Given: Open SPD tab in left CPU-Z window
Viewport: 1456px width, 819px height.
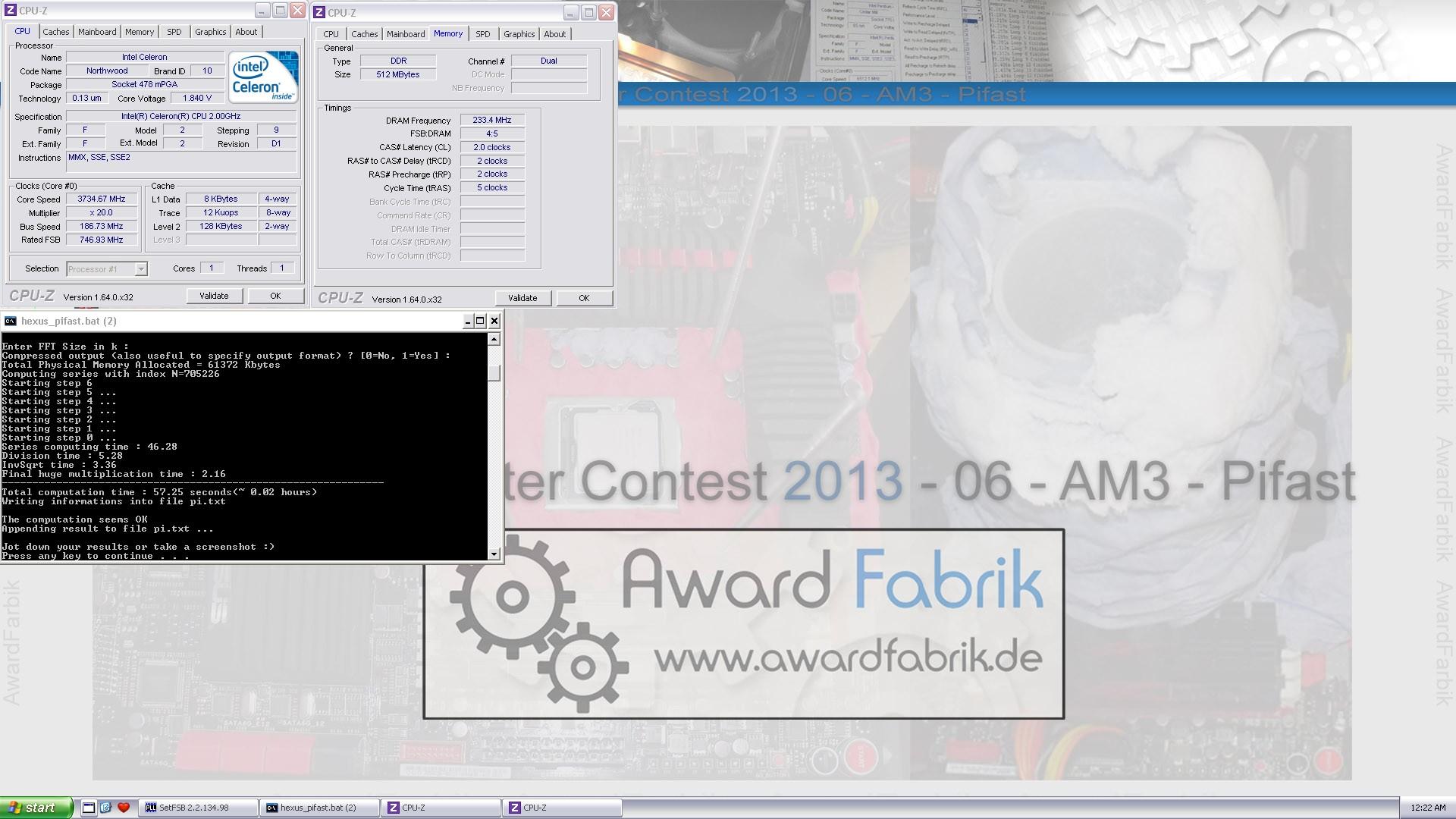Looking at the screenshot, I should pos(174,32).
